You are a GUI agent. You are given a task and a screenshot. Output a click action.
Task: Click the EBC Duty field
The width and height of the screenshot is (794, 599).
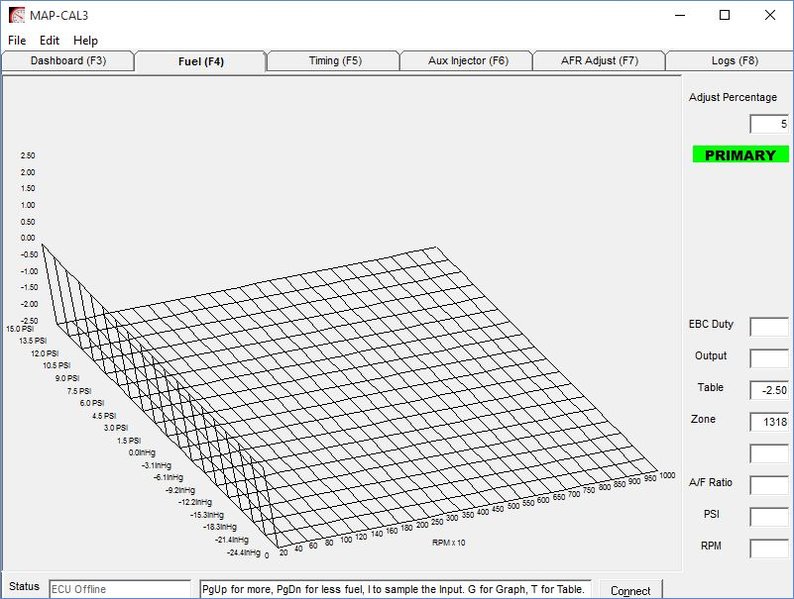click(x=769, y=327)
